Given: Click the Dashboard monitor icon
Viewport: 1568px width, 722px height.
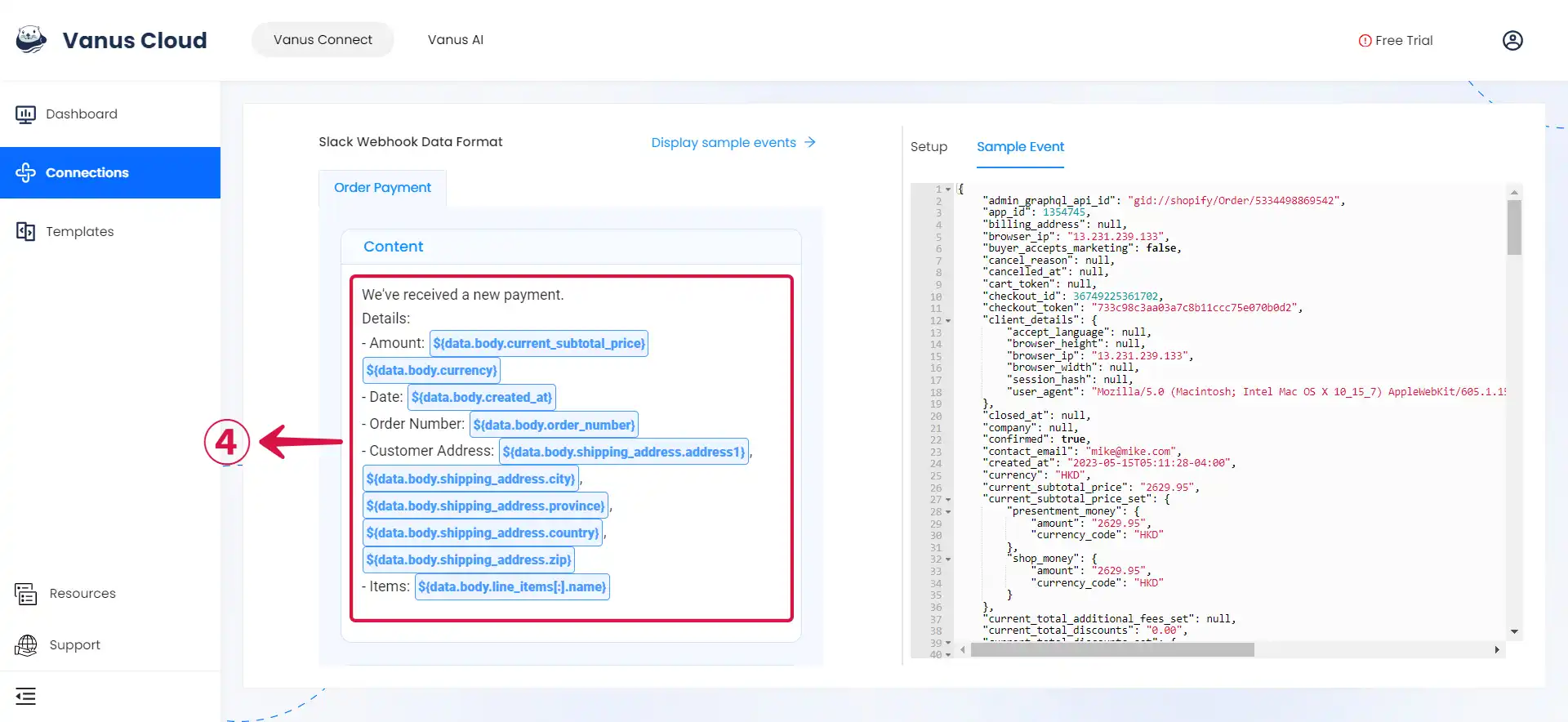Looking at the screenshot, I should pos(25,114).
